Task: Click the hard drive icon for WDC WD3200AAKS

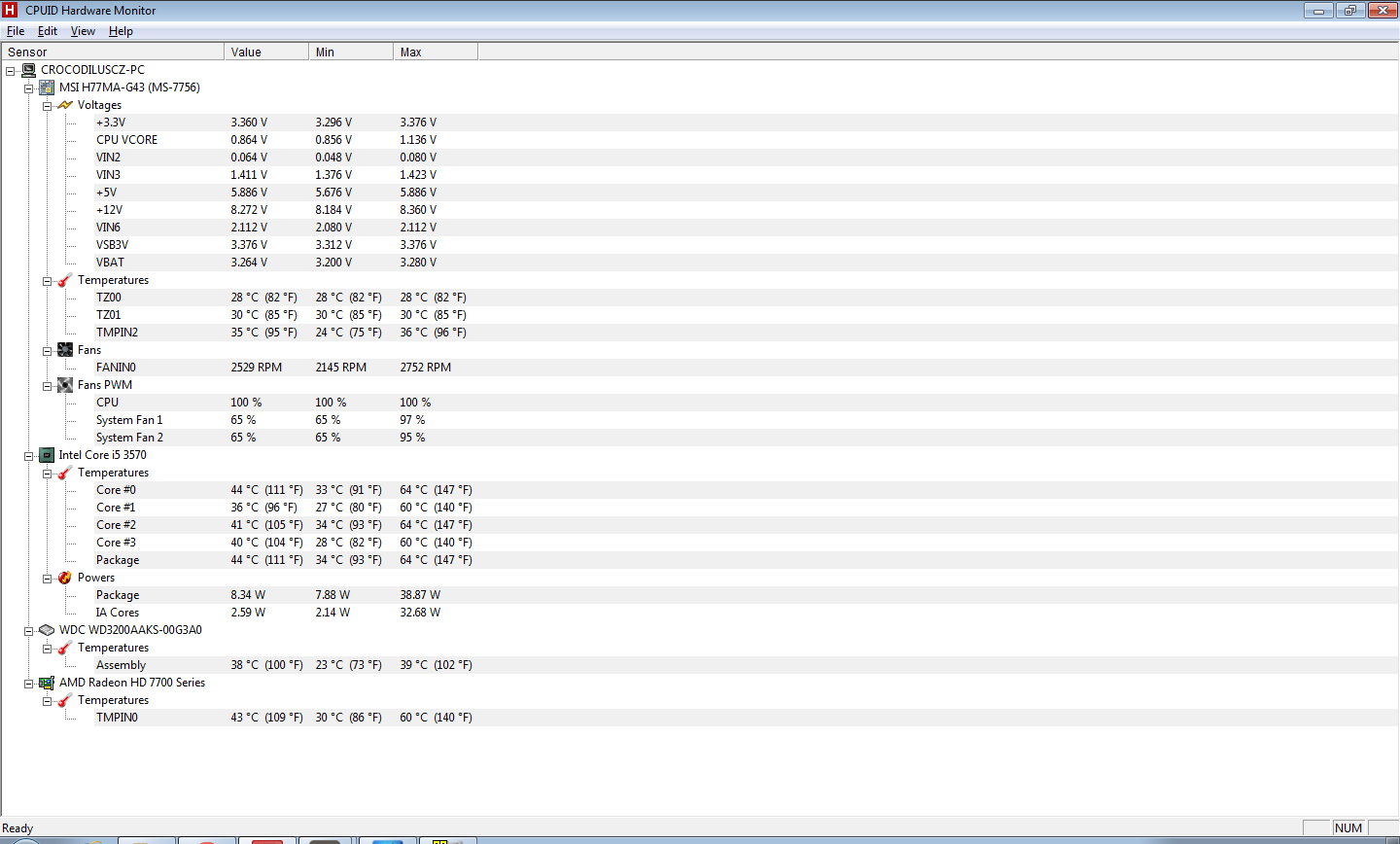Action: (x=47, y=630)
